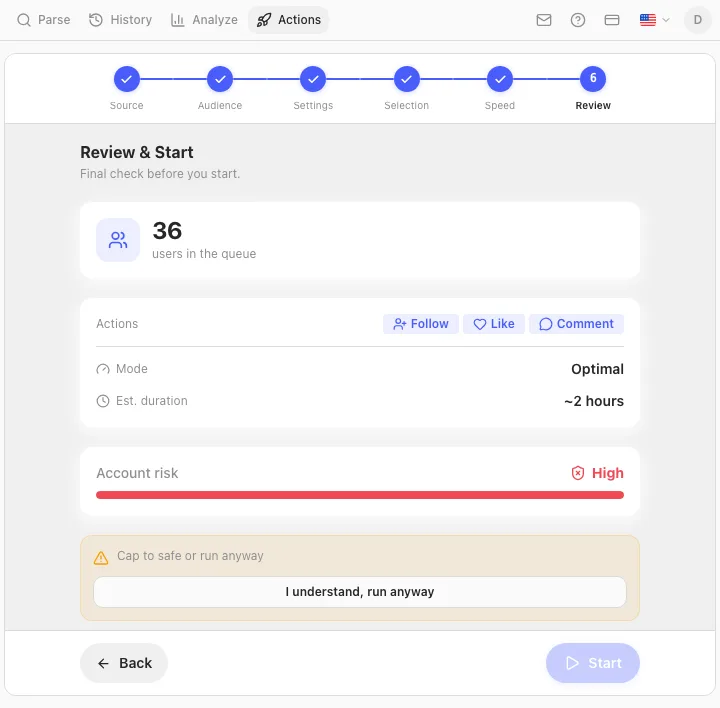Viewport: 720px width, 708px height.
Task: Click Cap to safe or run anyway text
Action: click(190, 556)
